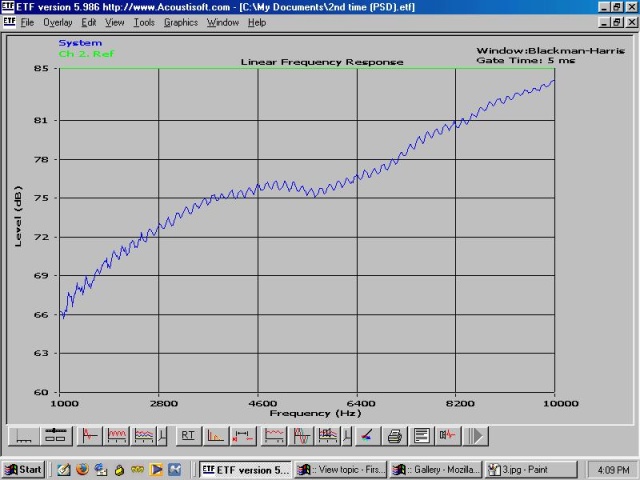The height and width of the screenshot is (480, 640).
Task: Click the Level (dB) axis label
Action: (x=18, y=216)
